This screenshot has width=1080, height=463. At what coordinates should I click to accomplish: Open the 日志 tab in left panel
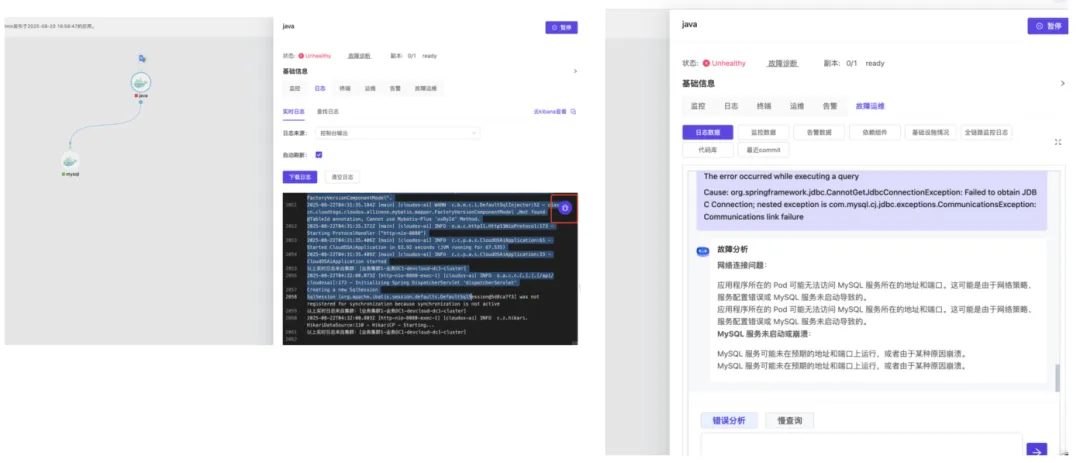(x=320, y=88)
